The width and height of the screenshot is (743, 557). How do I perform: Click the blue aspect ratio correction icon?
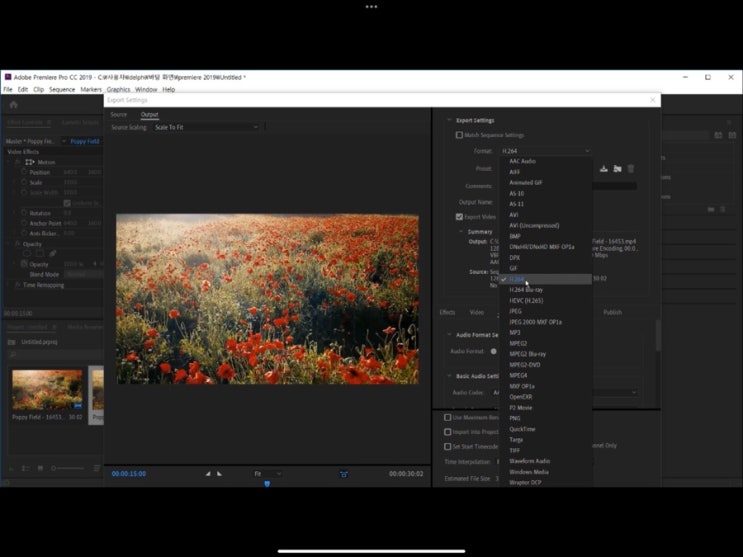[x=343, y=474]
